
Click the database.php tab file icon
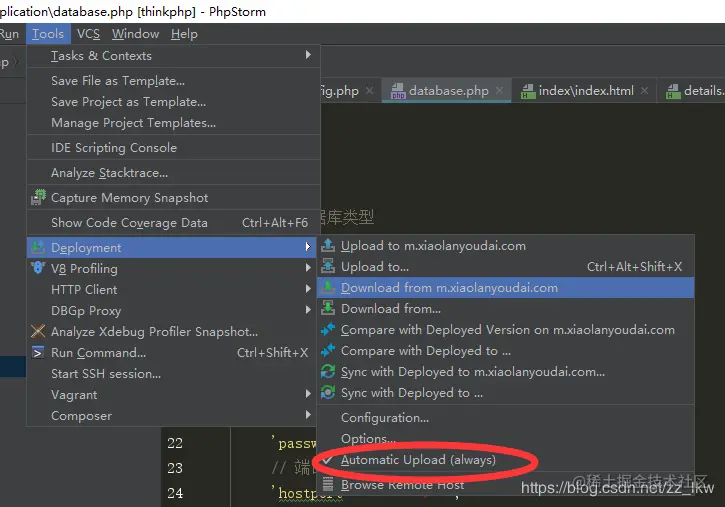click(398, 91)
